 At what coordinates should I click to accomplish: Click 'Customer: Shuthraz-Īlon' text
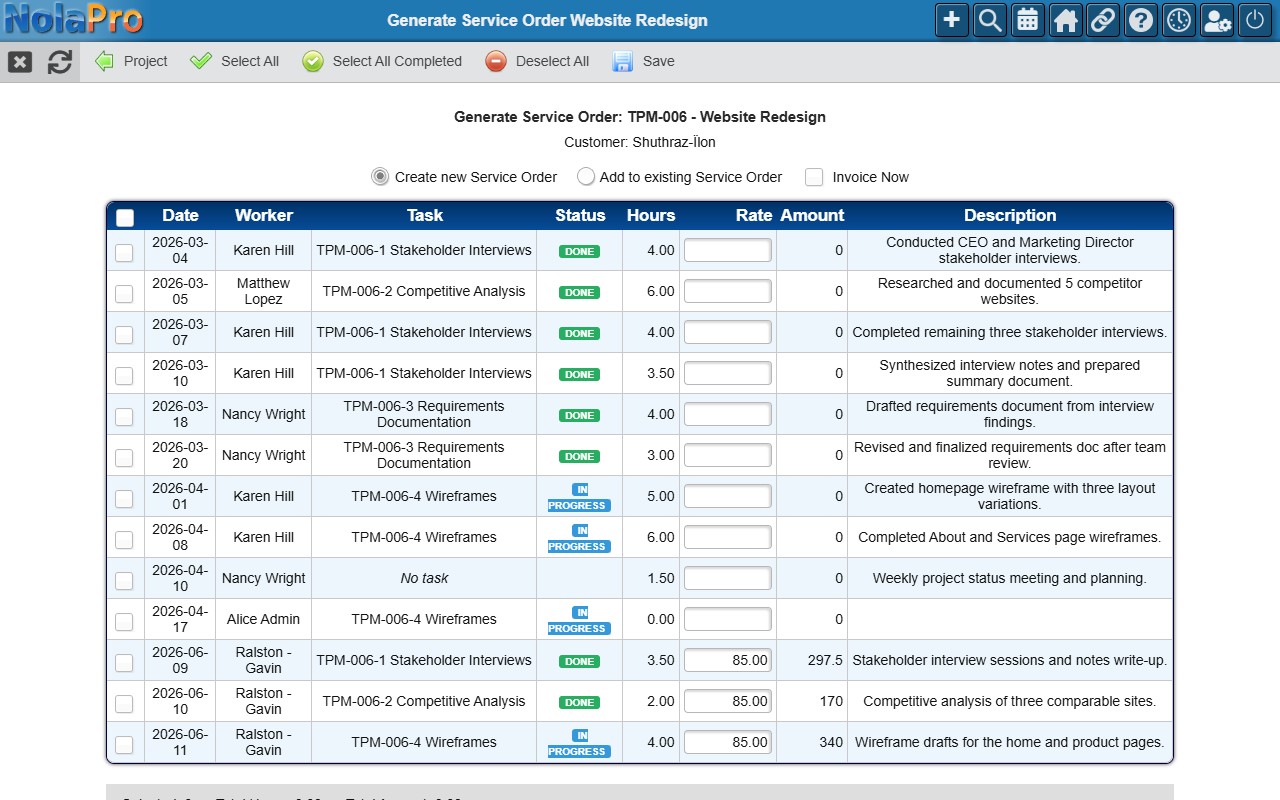640,142
